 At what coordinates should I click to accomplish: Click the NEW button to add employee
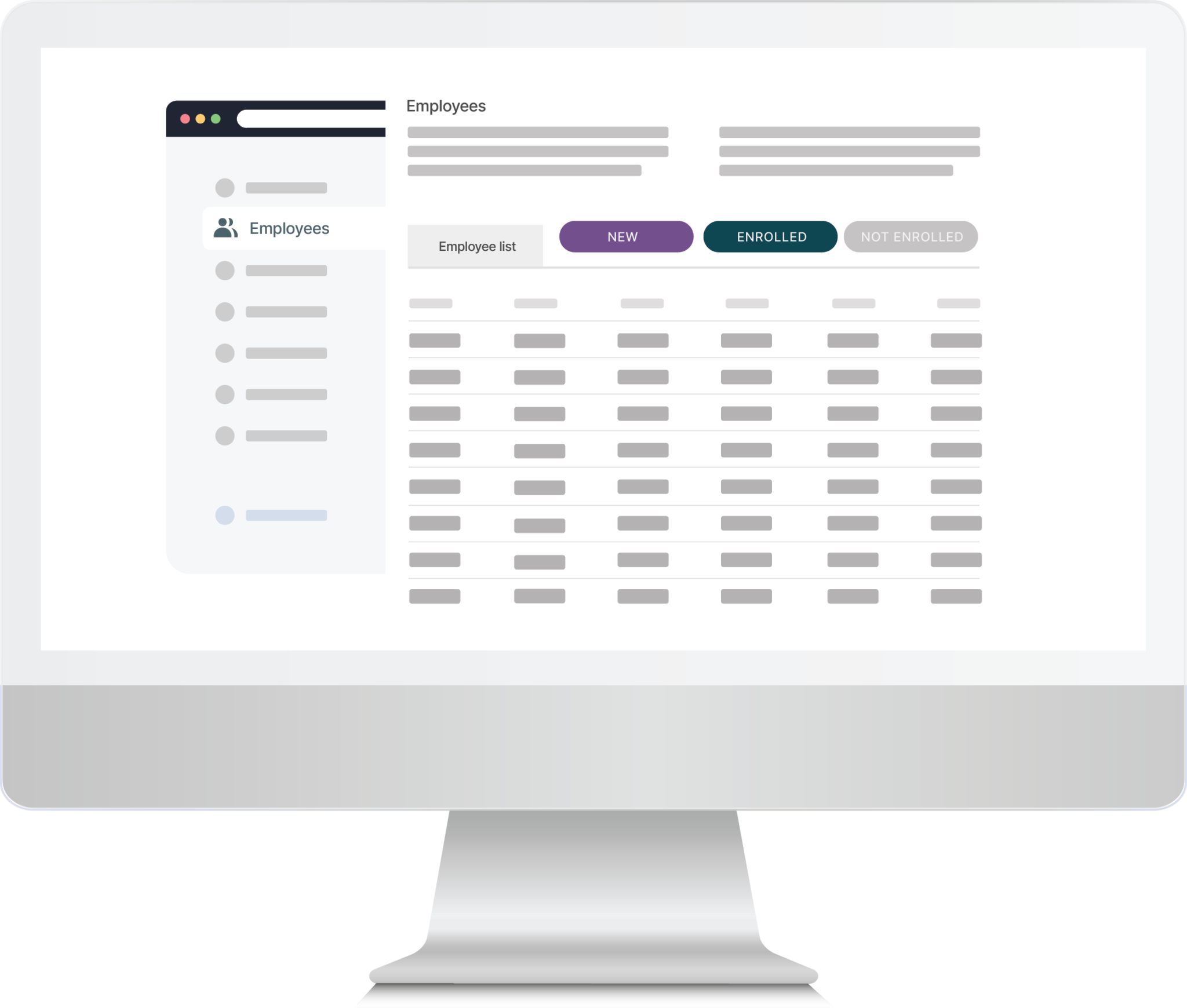(623, 236)
